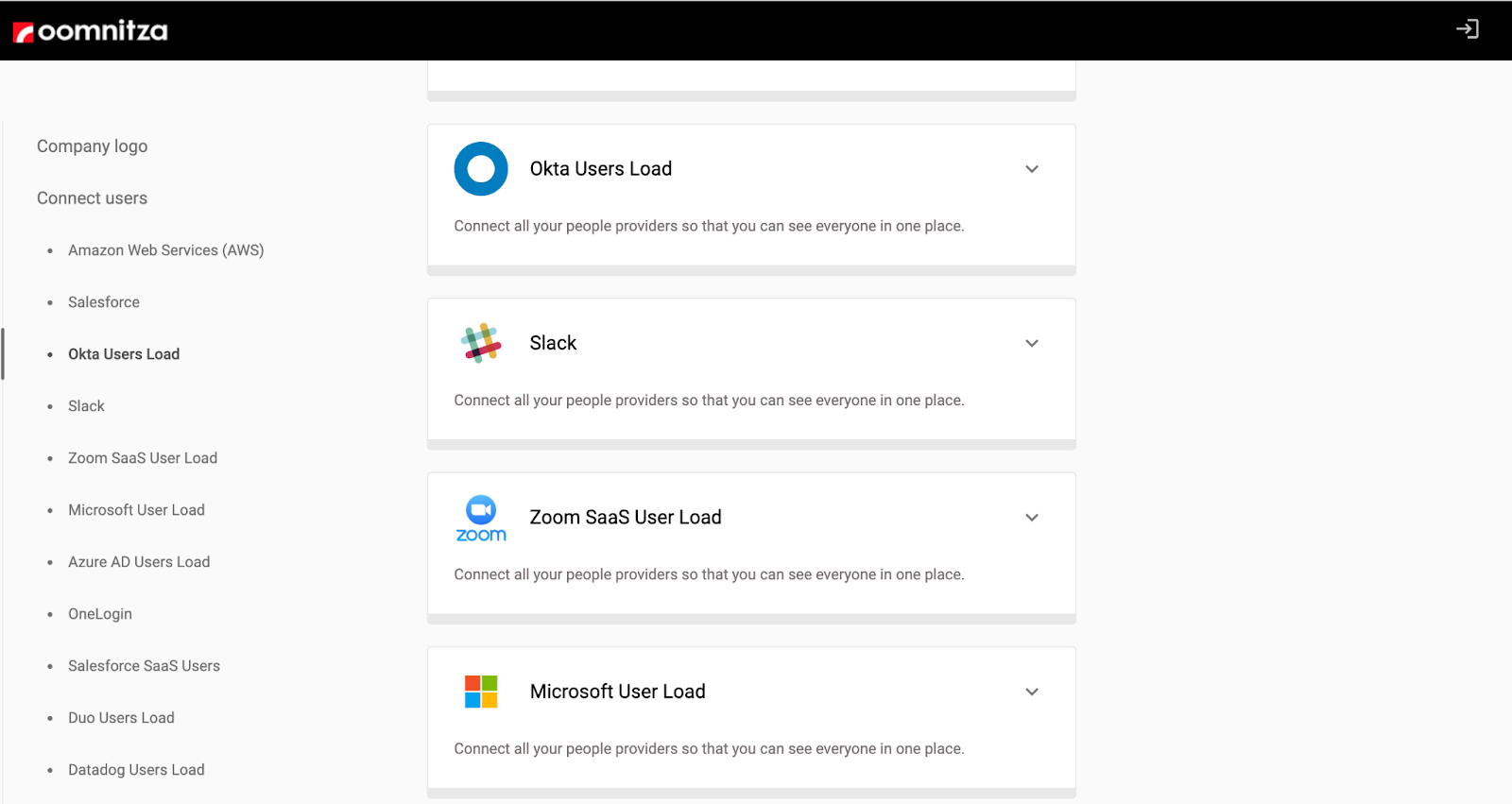The image size is (1512, 804).
Task: Jump to Datadog Users Load entry
Action: point(136,770)
